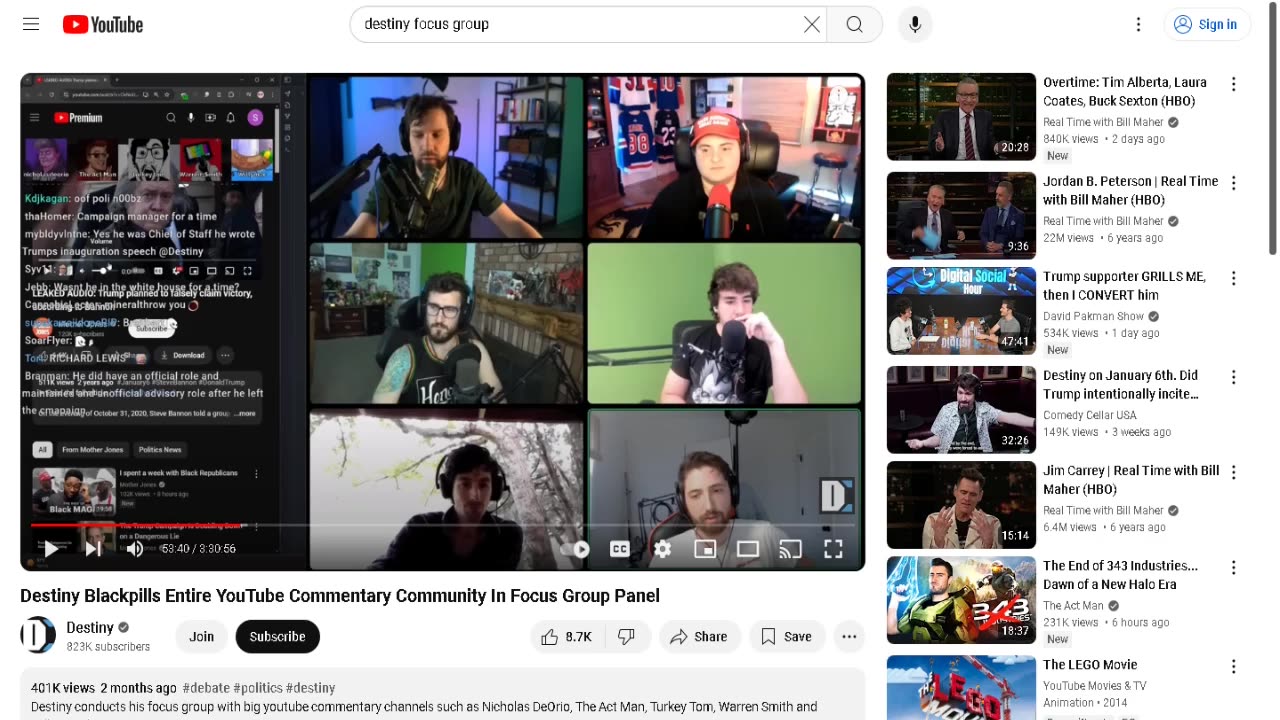
Task: Mute the video volume
Action: (135, 548)
